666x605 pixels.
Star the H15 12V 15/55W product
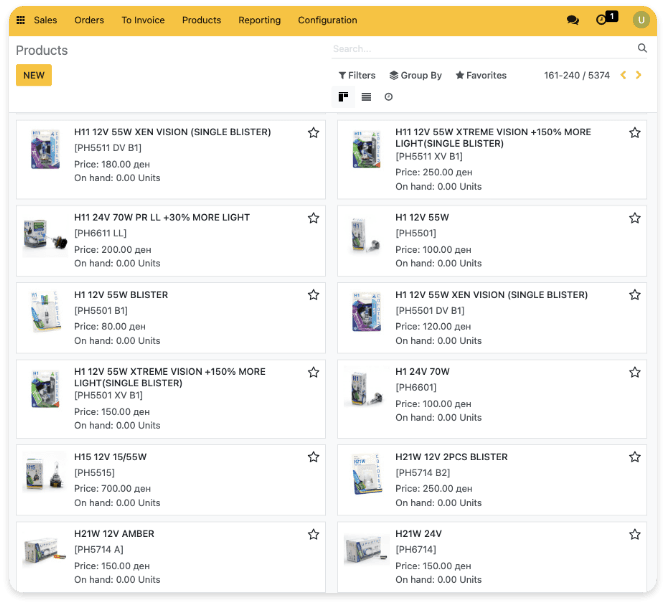click(313, 457)
